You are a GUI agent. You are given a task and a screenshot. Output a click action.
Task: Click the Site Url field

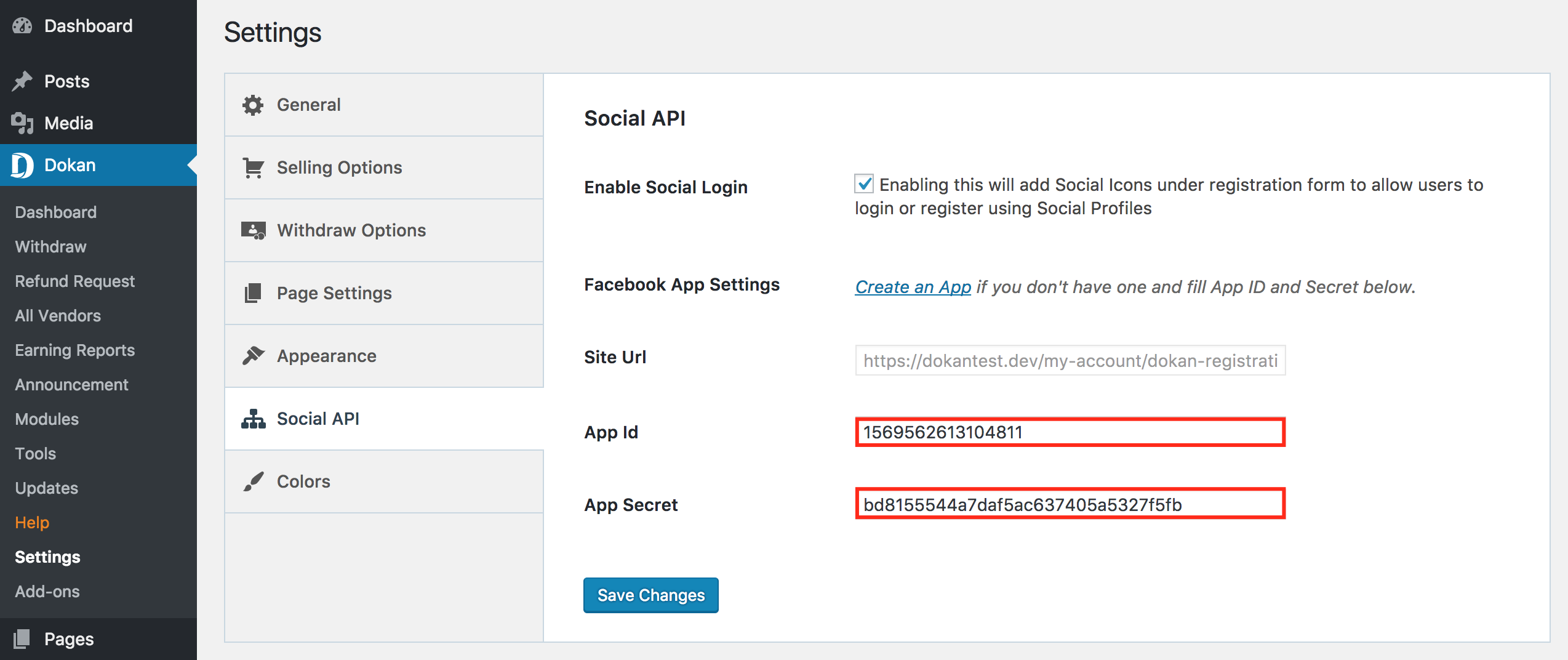1070,360
